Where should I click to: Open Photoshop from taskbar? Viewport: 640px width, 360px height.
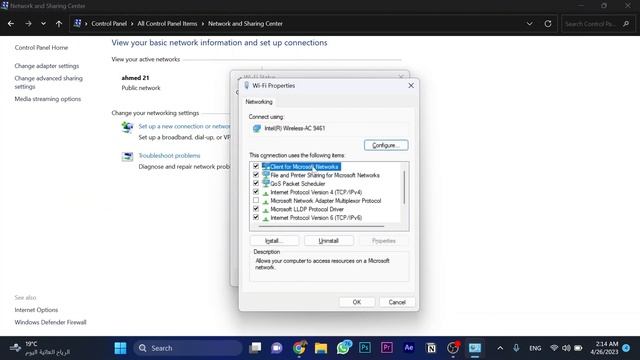pos(365,348)
